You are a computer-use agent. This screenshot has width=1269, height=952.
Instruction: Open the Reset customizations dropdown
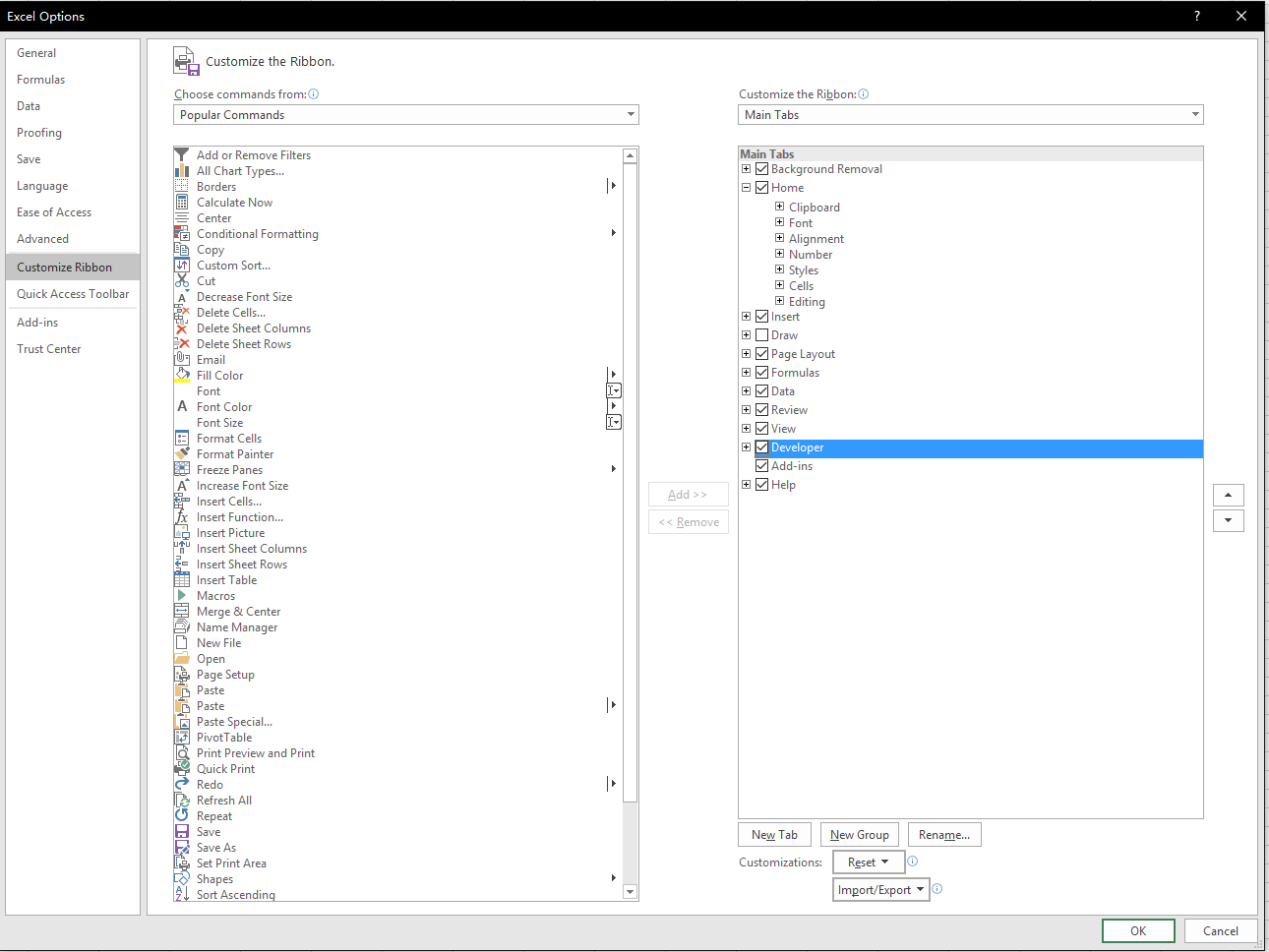click(x=869, y=863)
